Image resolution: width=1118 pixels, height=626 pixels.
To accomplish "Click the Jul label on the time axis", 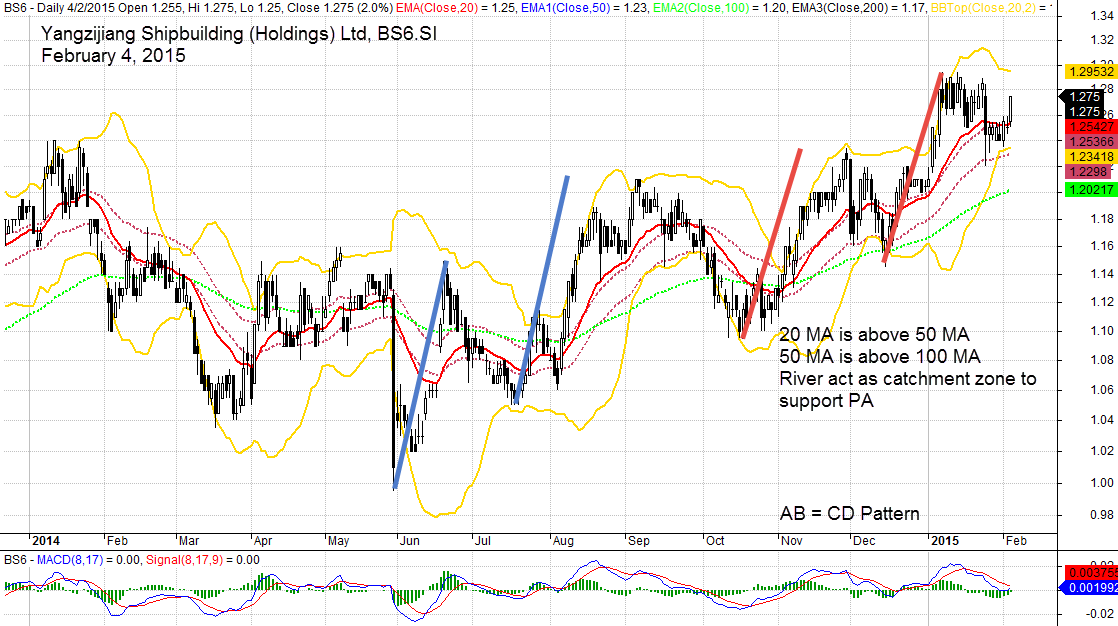I will [x=483, y=540].
